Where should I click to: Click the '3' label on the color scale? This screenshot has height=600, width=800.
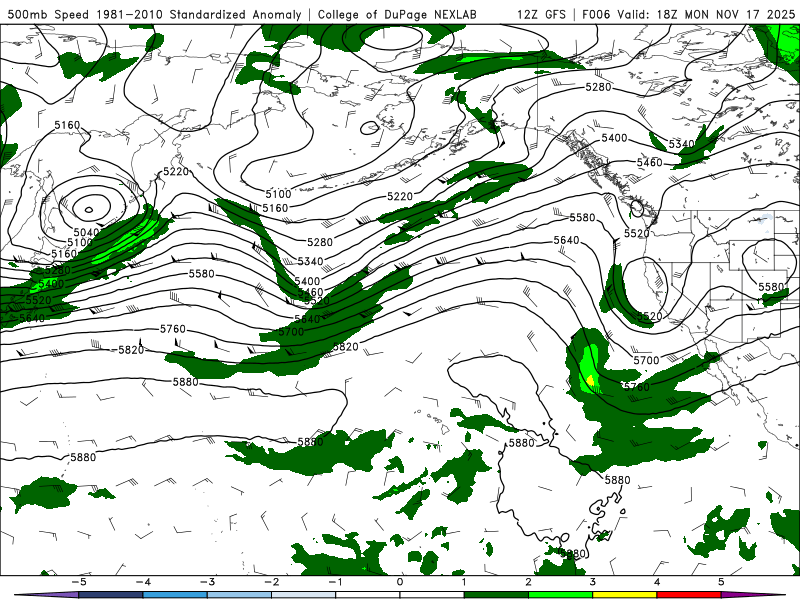coord(592,582)
